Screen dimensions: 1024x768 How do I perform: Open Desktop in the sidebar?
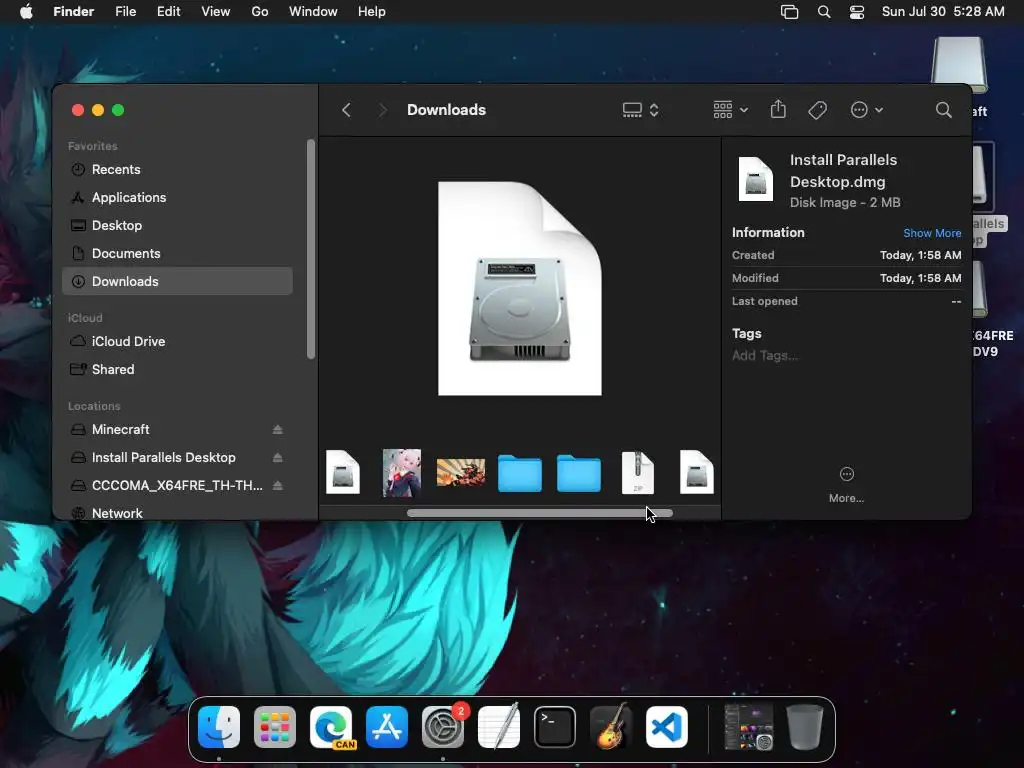click(178, 226)
